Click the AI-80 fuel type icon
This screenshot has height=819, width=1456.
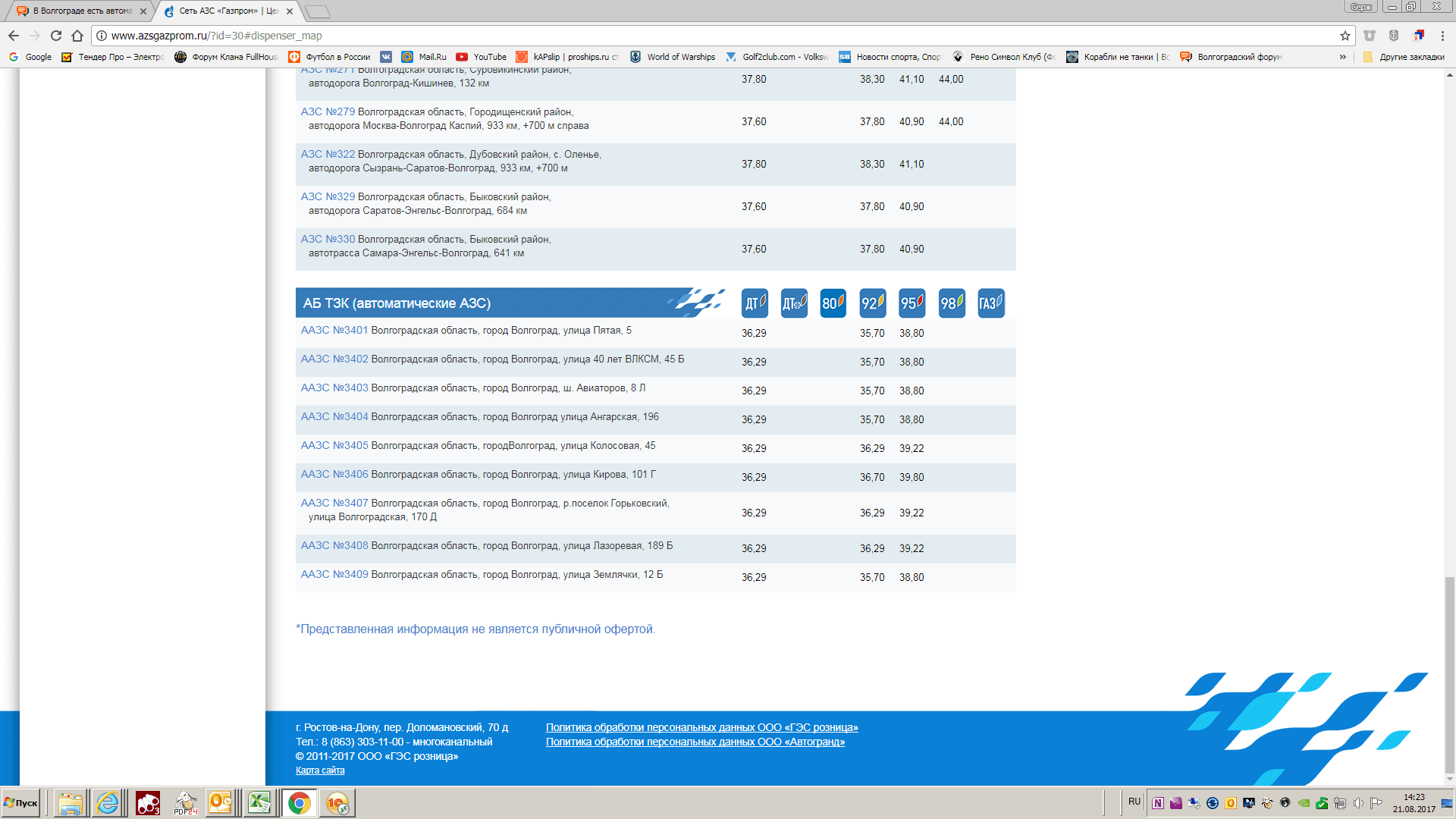[x=833, y=303]
